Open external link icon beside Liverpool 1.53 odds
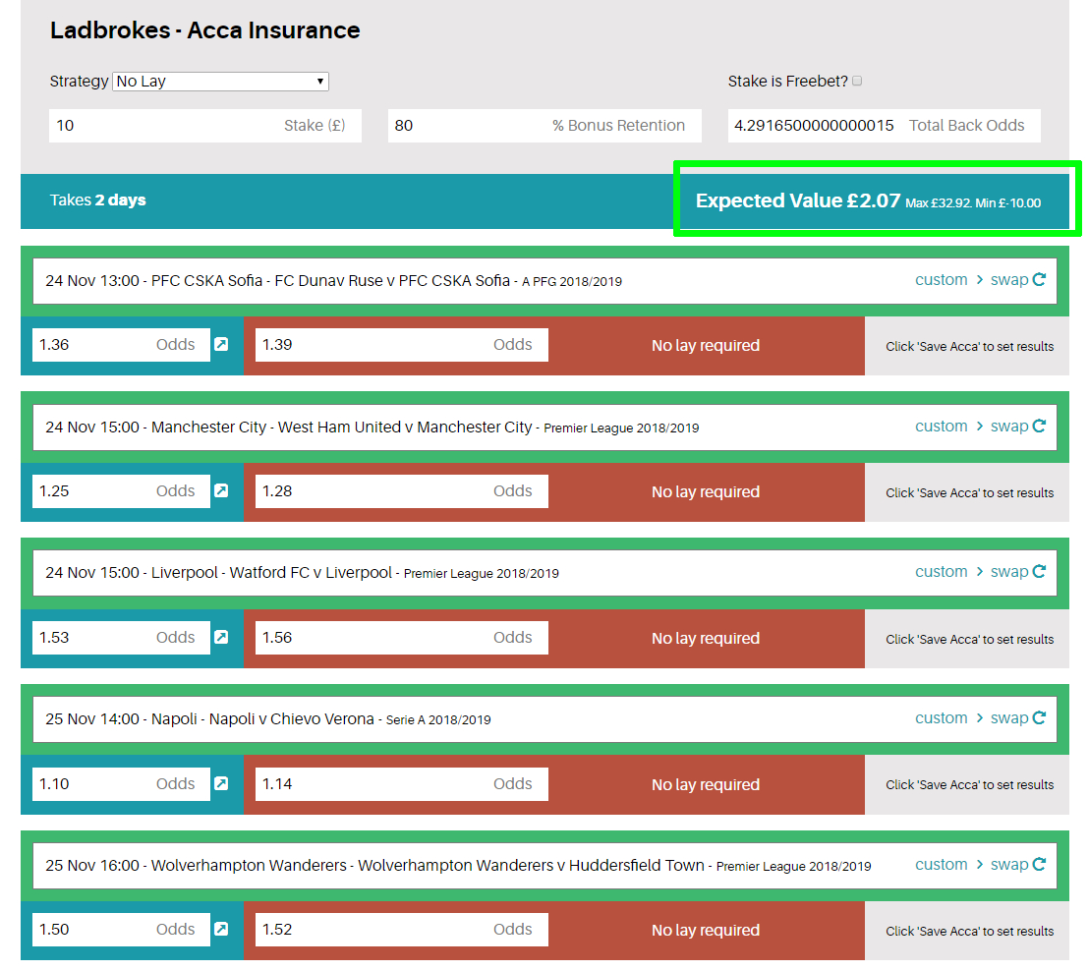1088x970 pixels. coord(221,637)
